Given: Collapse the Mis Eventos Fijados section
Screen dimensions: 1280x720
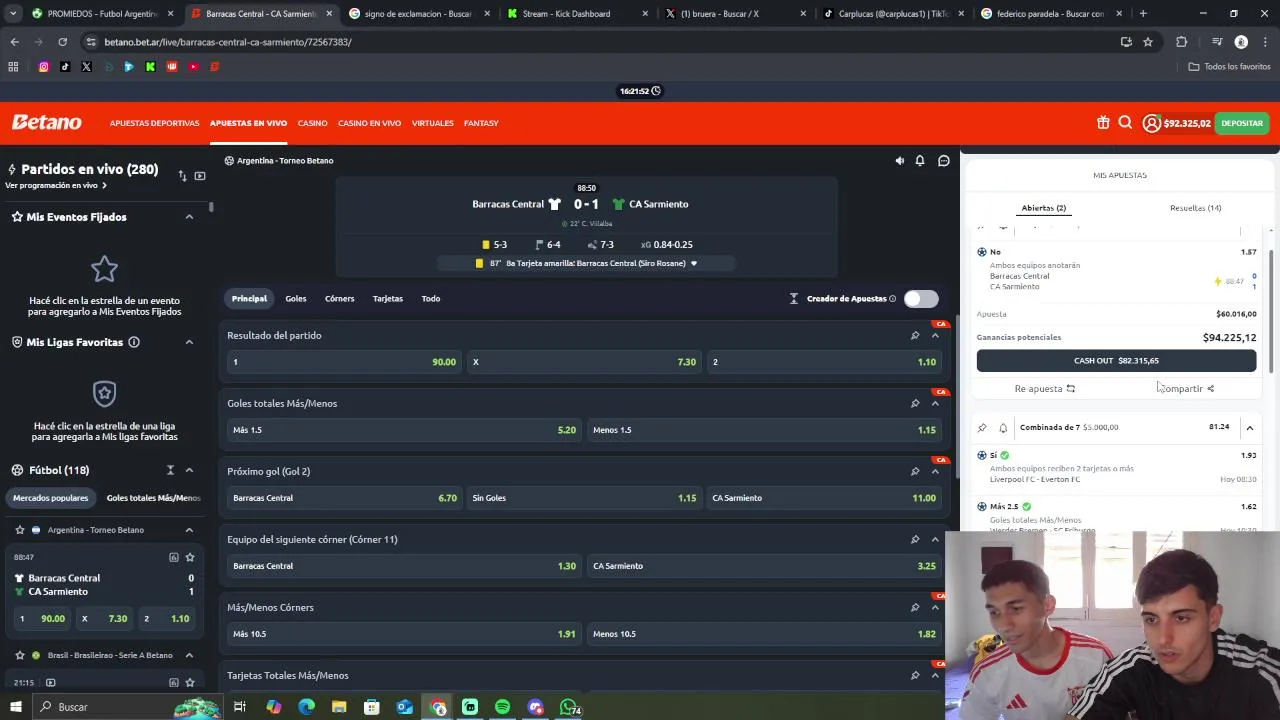Looking at the screenshot, I should (x=189, y=217).
